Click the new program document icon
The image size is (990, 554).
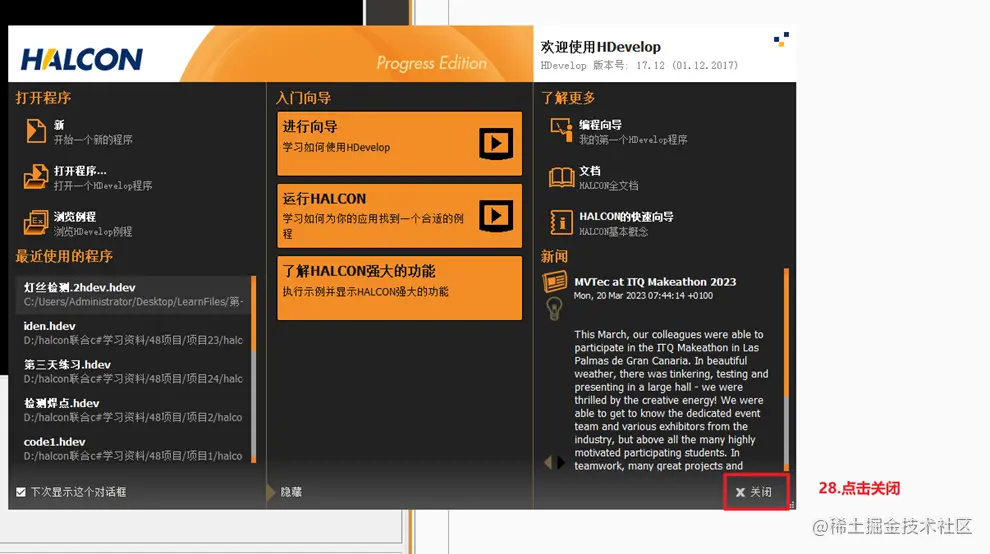click(35, 131)
